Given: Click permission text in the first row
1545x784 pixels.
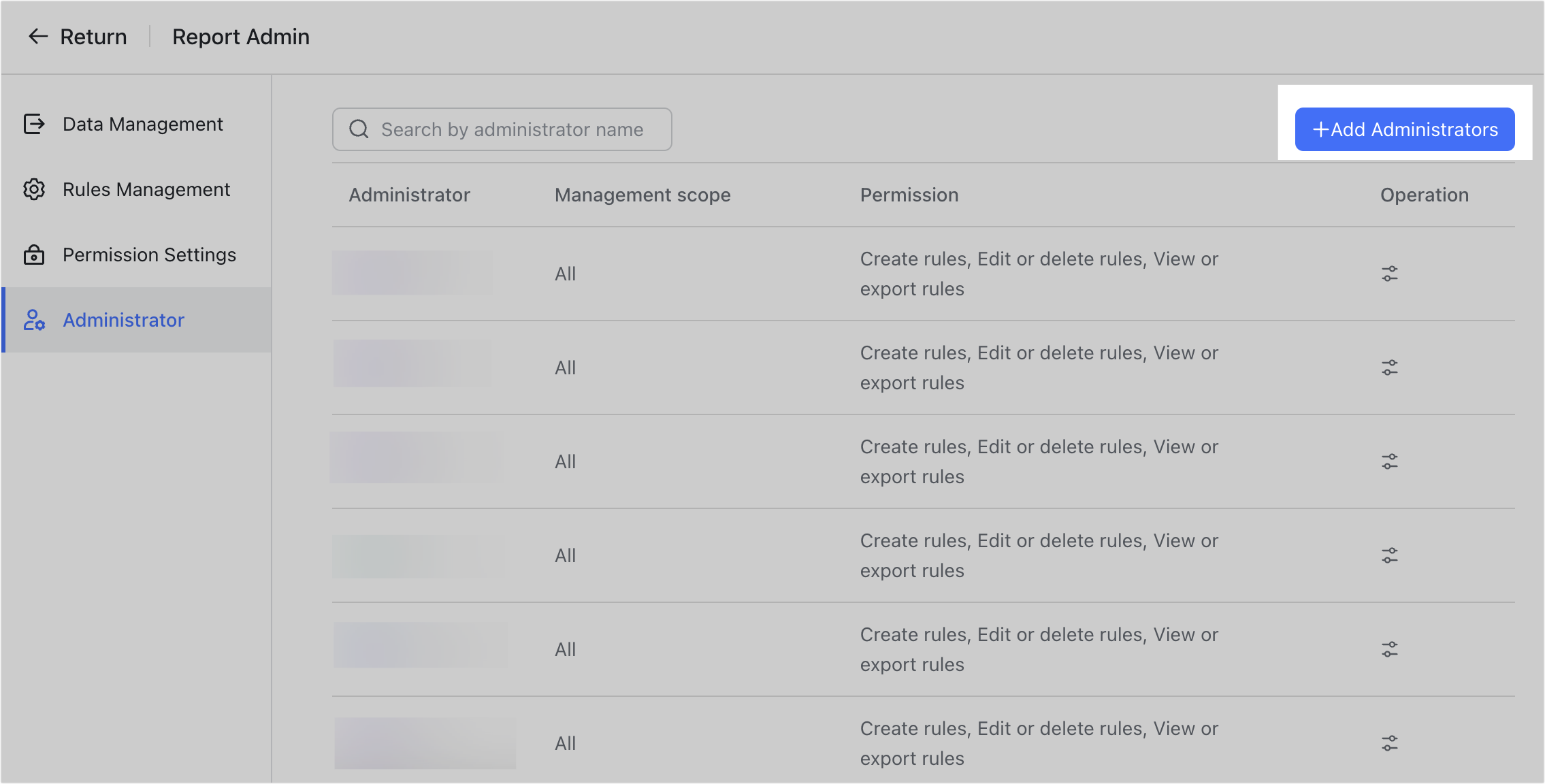Looking at the screenshot, I should coord(1039,274).
